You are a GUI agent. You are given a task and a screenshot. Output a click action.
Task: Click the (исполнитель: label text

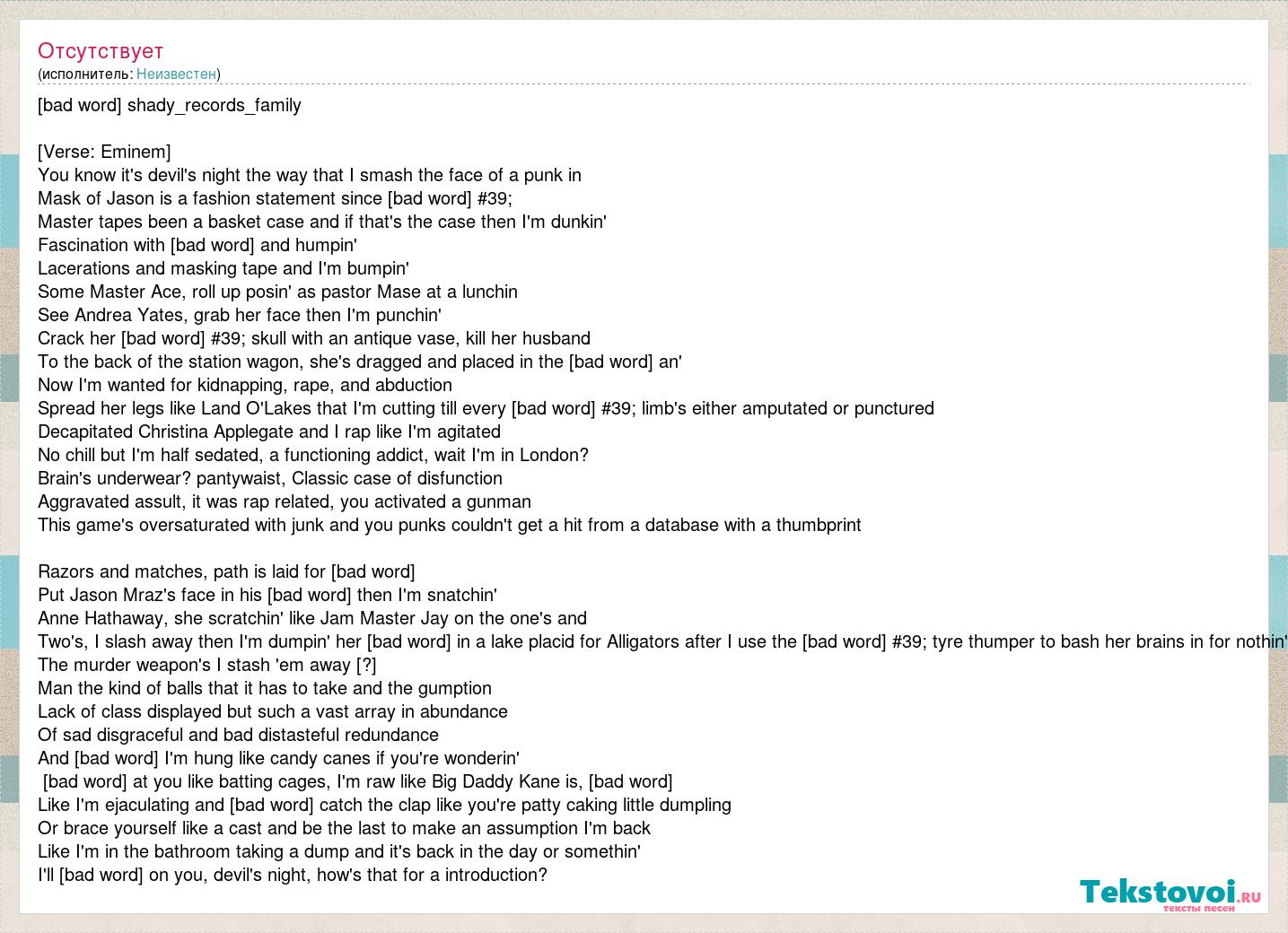(85, 74)
